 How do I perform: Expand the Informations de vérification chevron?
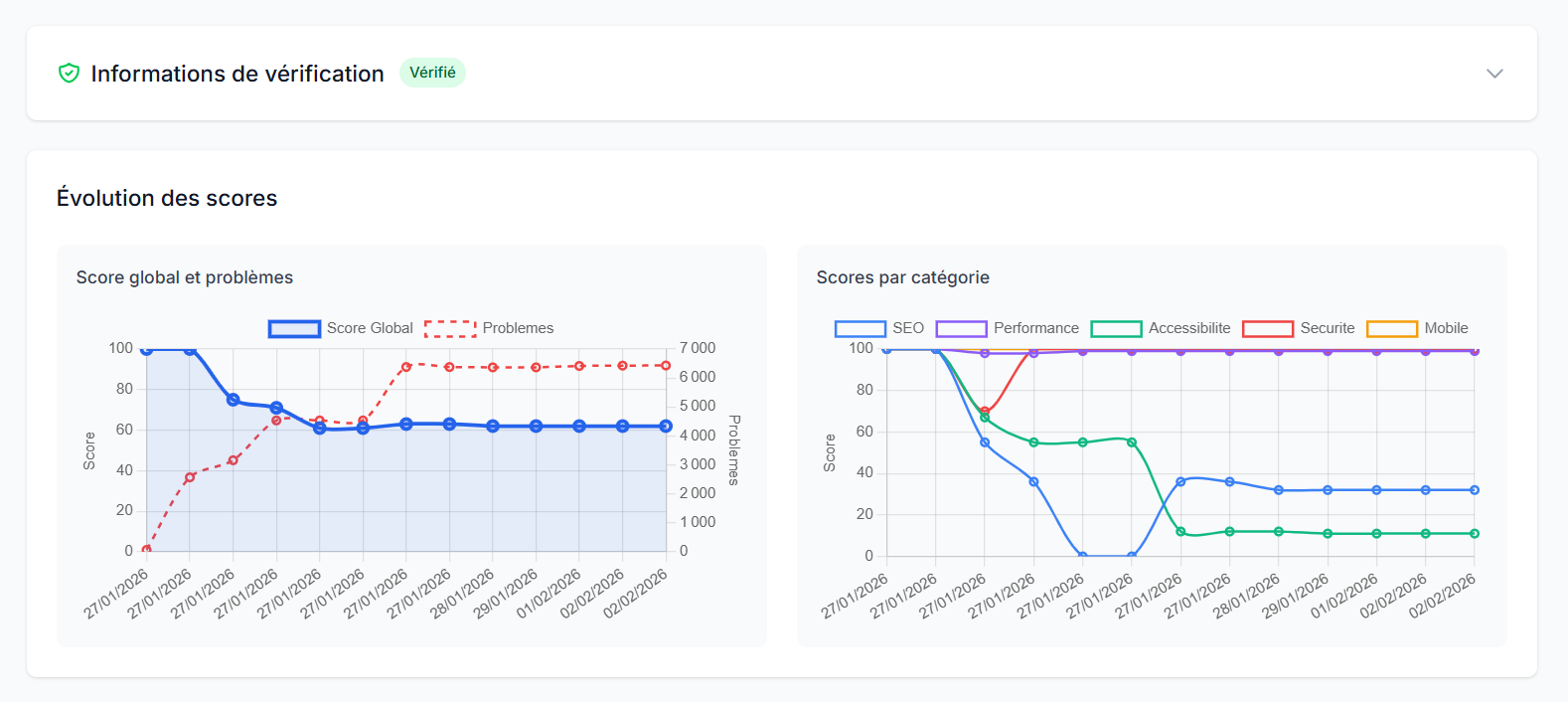1494,74
